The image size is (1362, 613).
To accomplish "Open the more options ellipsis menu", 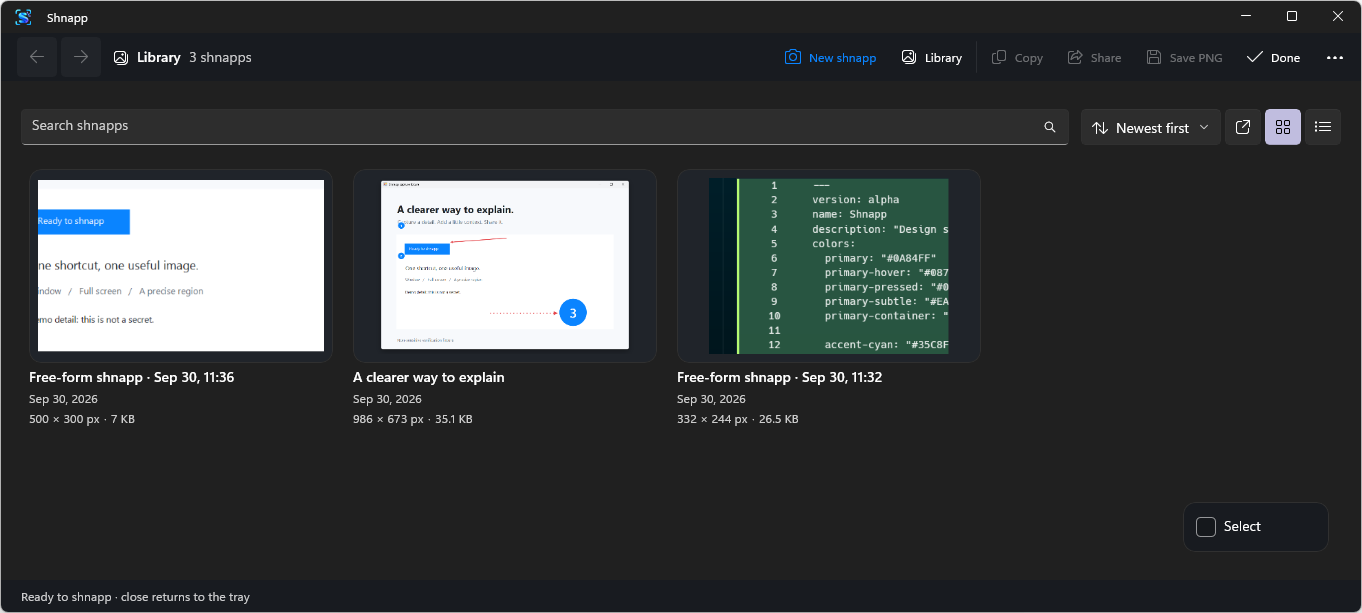I will click(1335, 58).
